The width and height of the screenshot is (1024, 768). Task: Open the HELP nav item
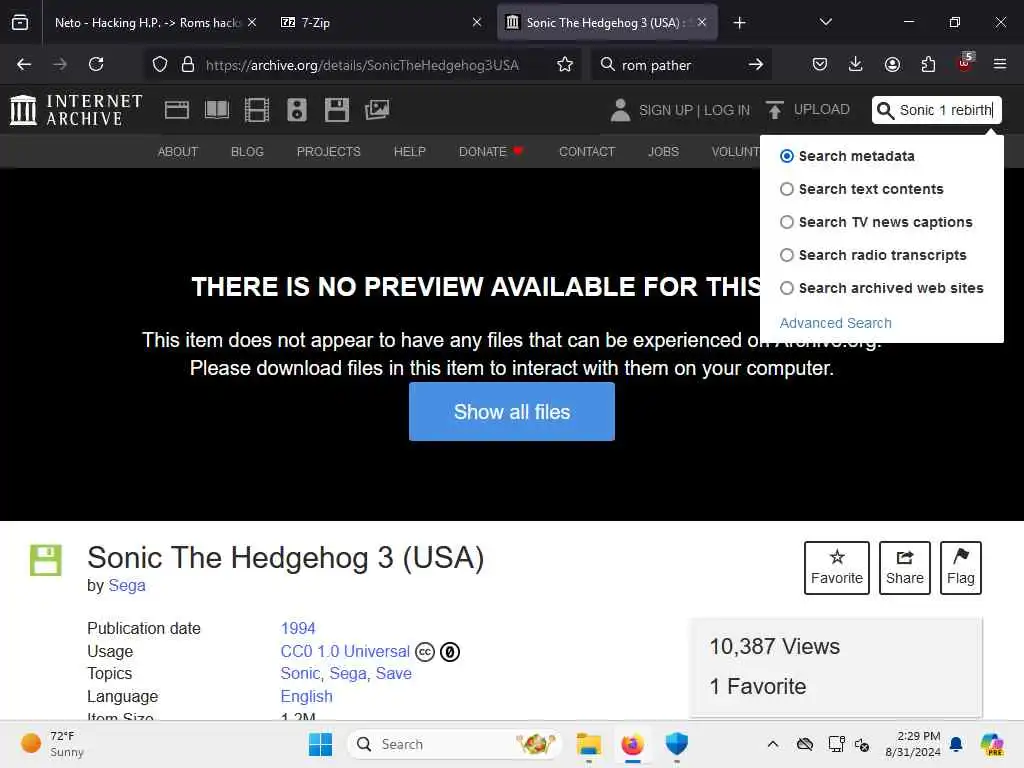pyautogui.click(x=409, y=152)
